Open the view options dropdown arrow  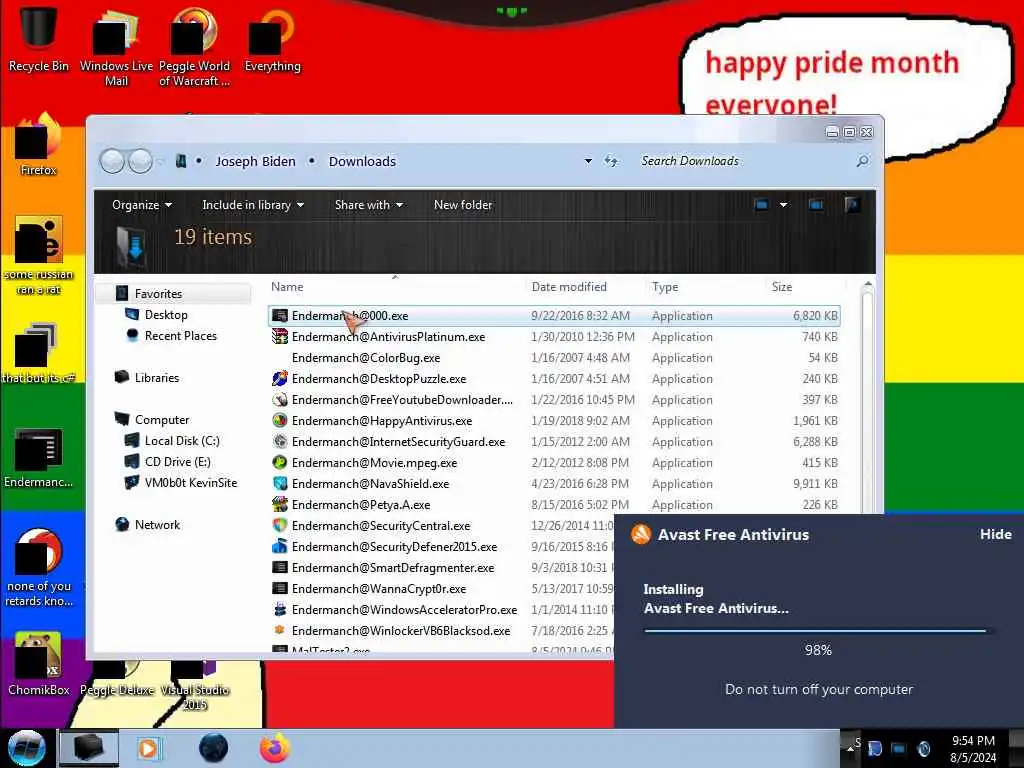pos(783,205)
